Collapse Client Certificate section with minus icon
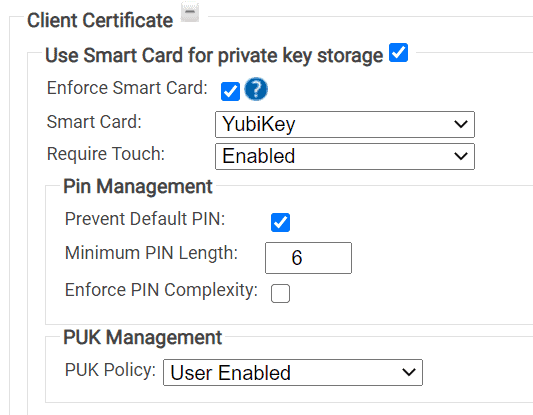 pos(190,12)
